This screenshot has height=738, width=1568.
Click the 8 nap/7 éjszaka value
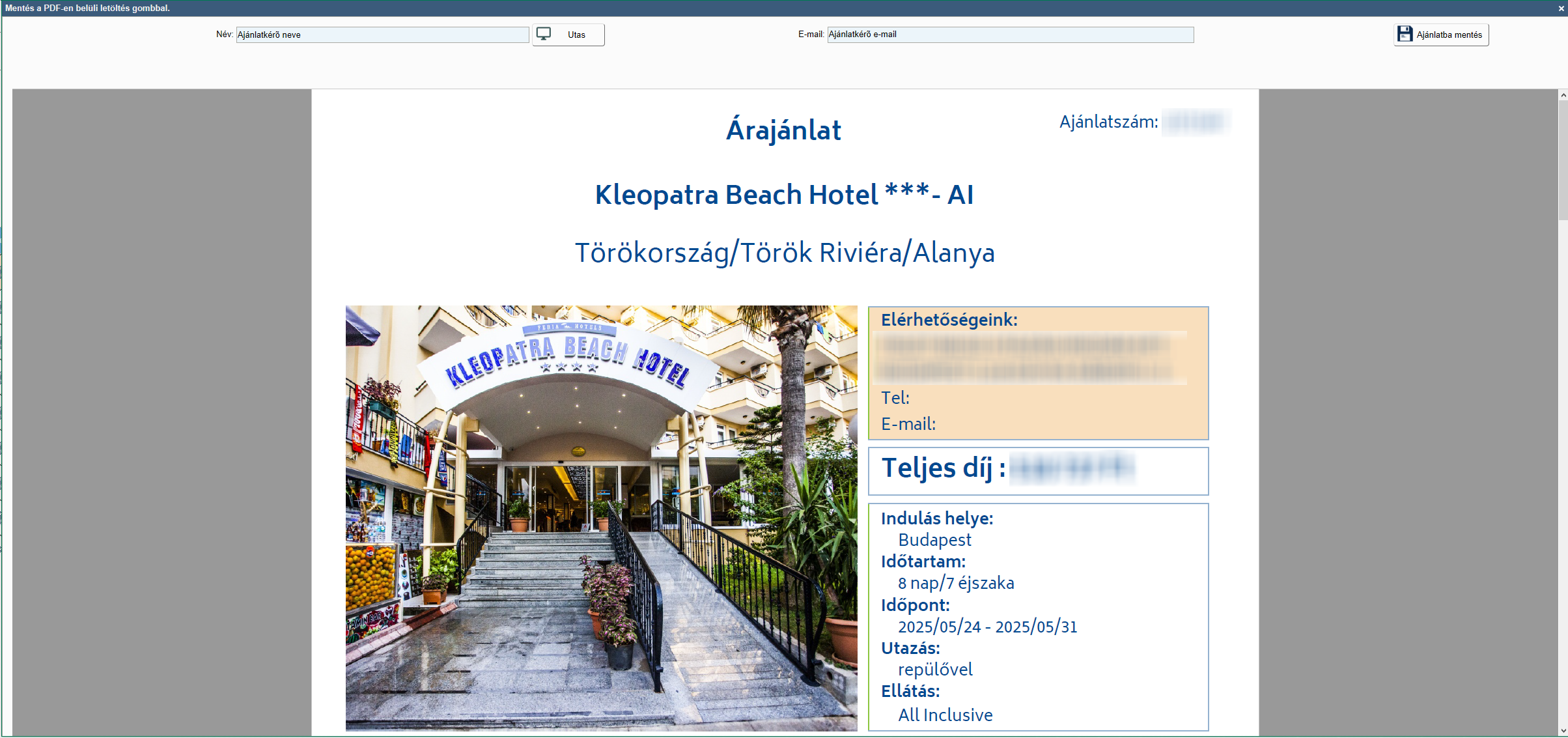pyautogui.click(x=956, y=583)
